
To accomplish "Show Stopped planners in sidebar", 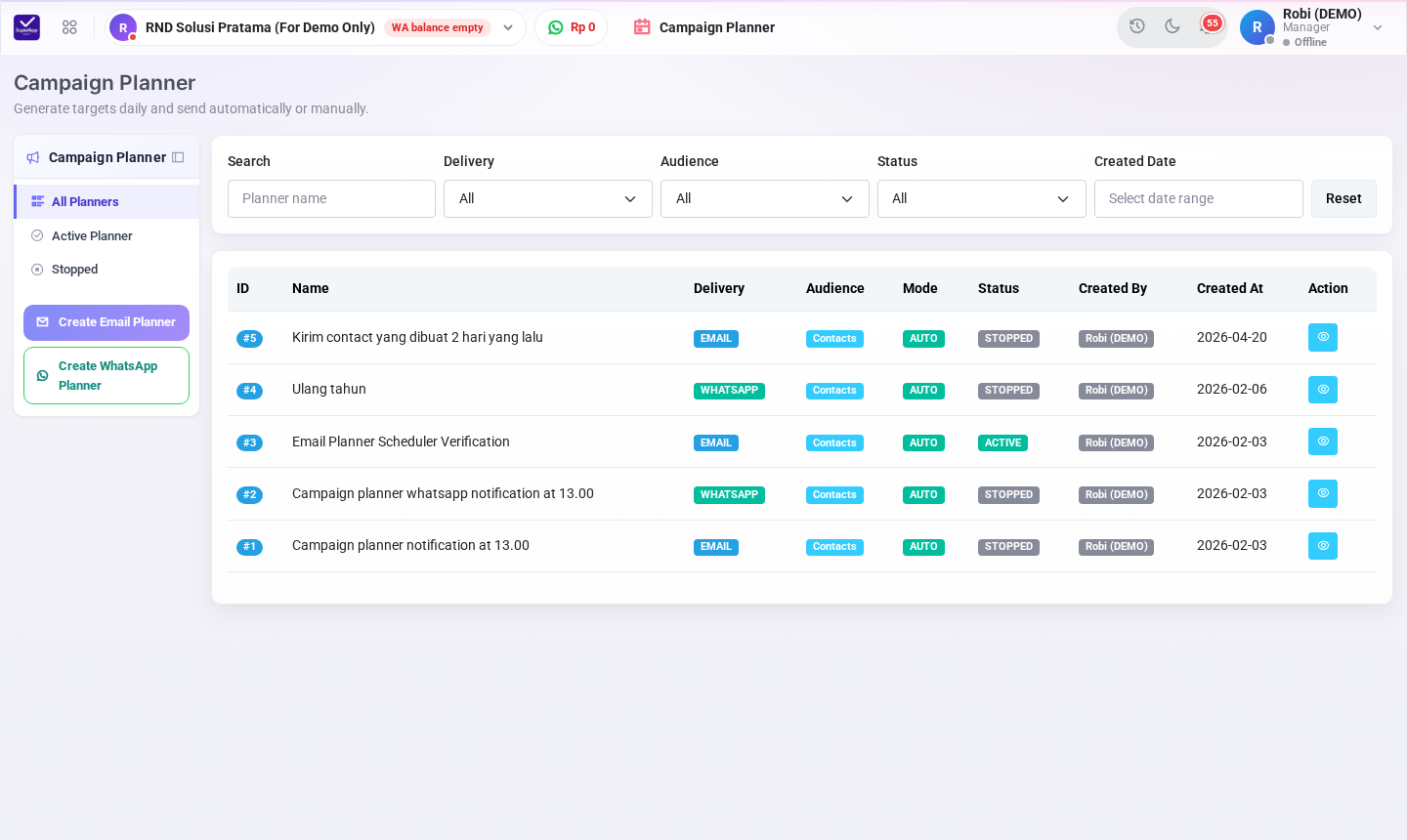I will pyautogui.click(x=107, y=270).
